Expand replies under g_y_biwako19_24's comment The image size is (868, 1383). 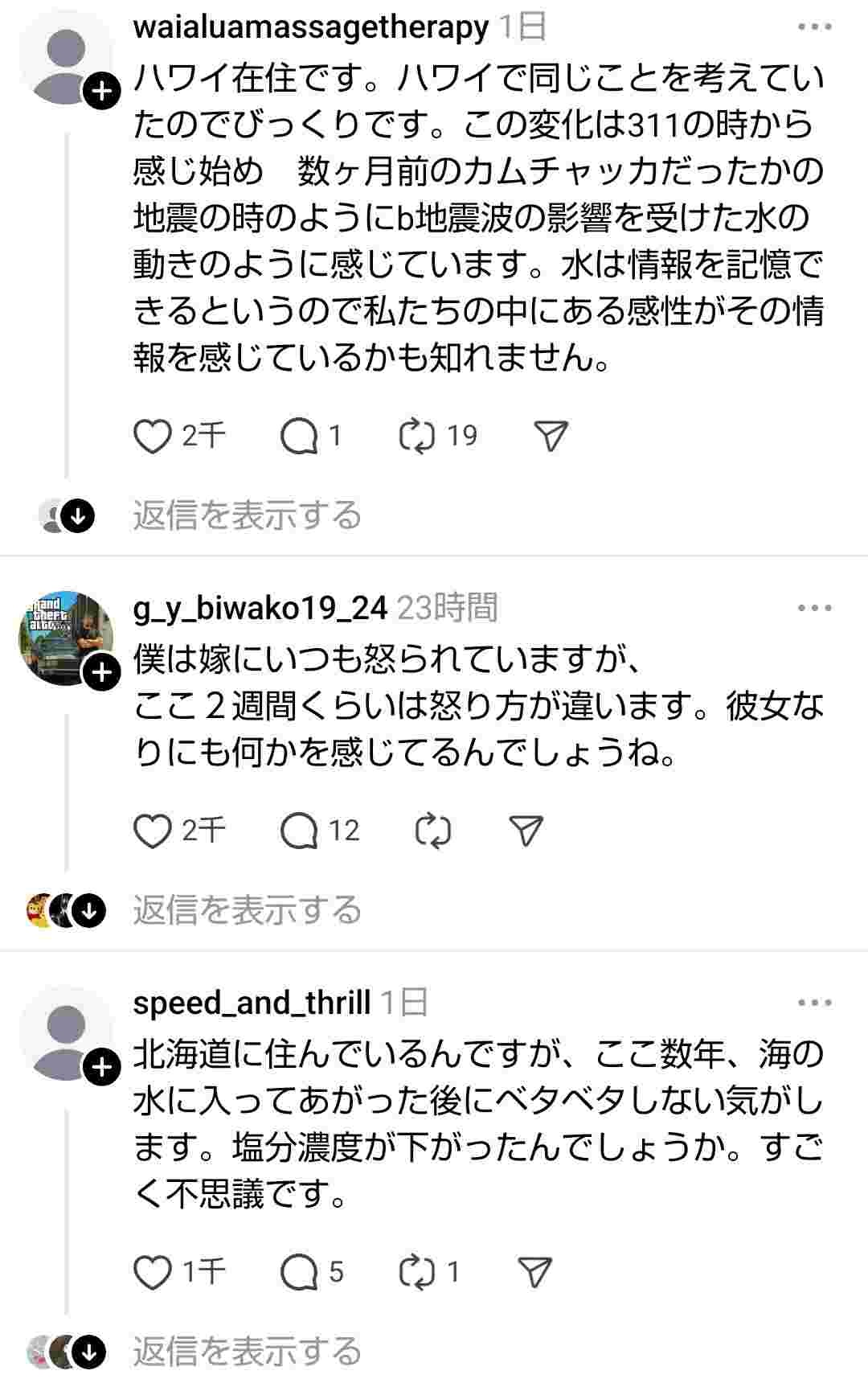tap(247, 910)
